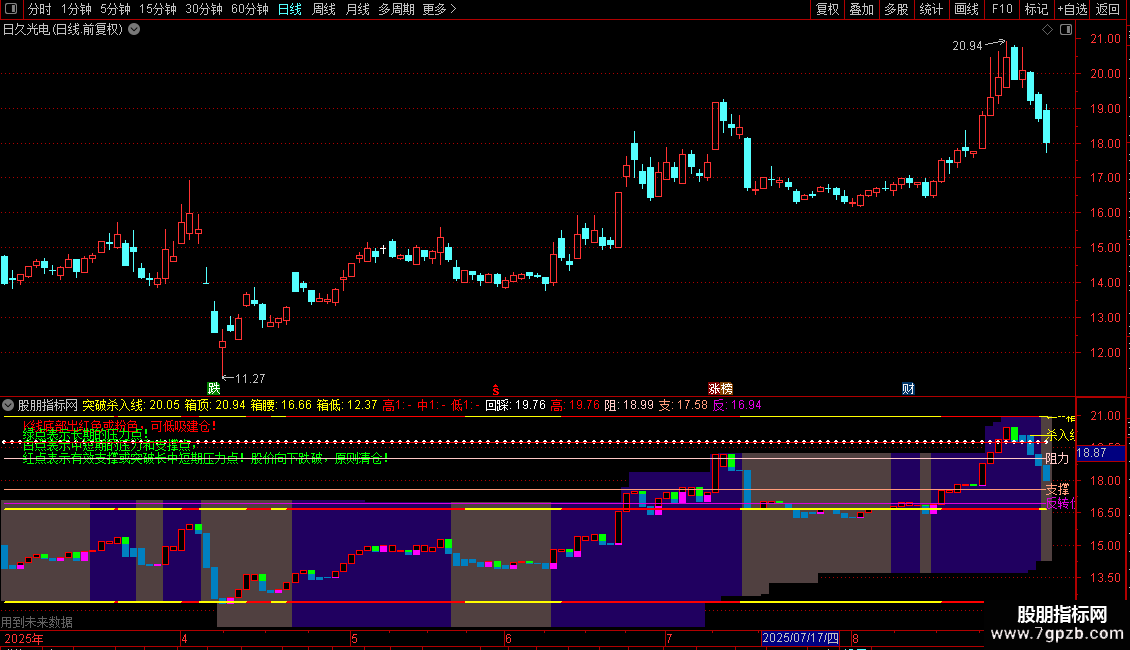Click month 7 on the timeline
The width and height of the screenshot is (1130, 650).
tap(669, 638)
